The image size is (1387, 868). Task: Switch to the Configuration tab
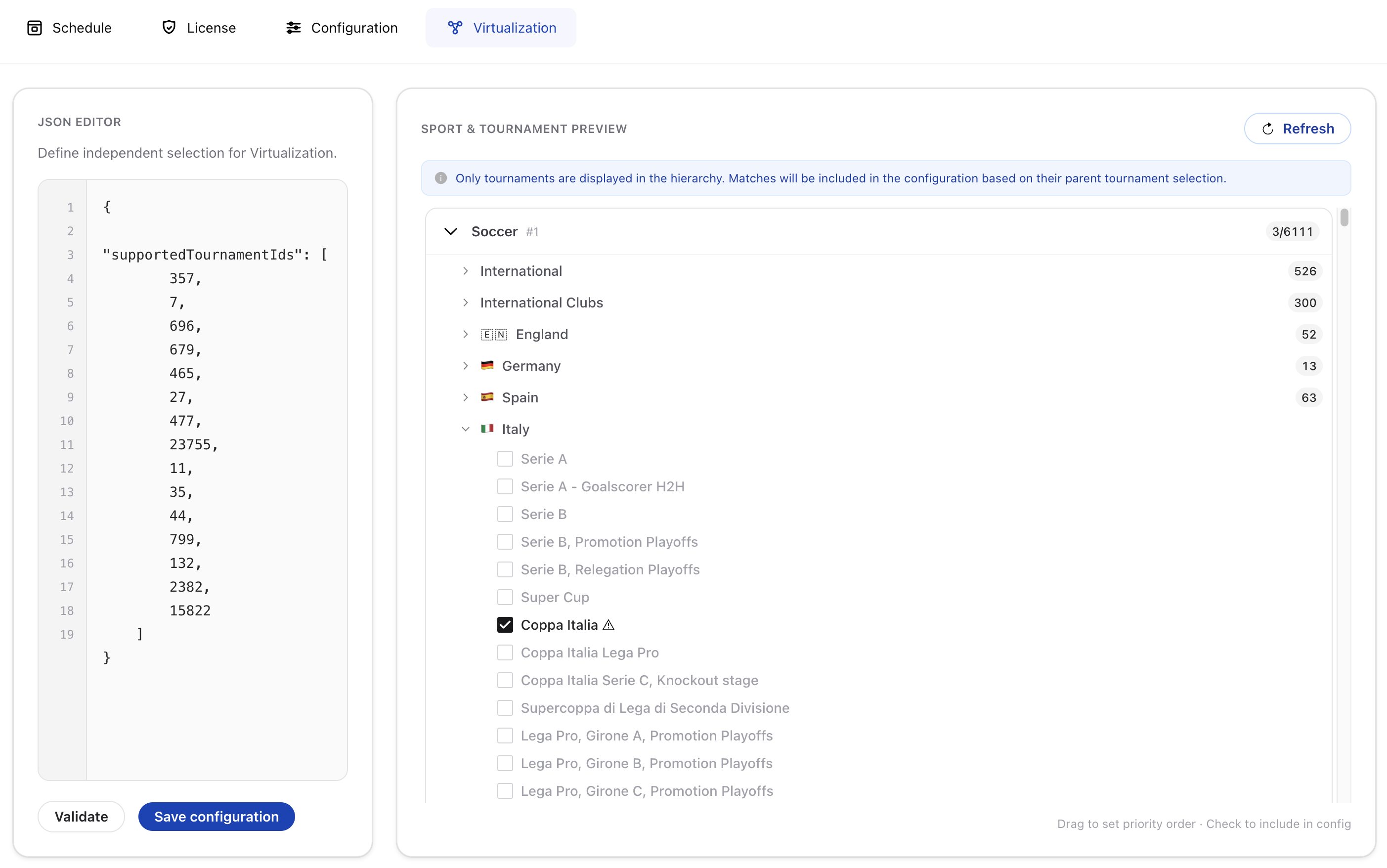tap(342, 28)
